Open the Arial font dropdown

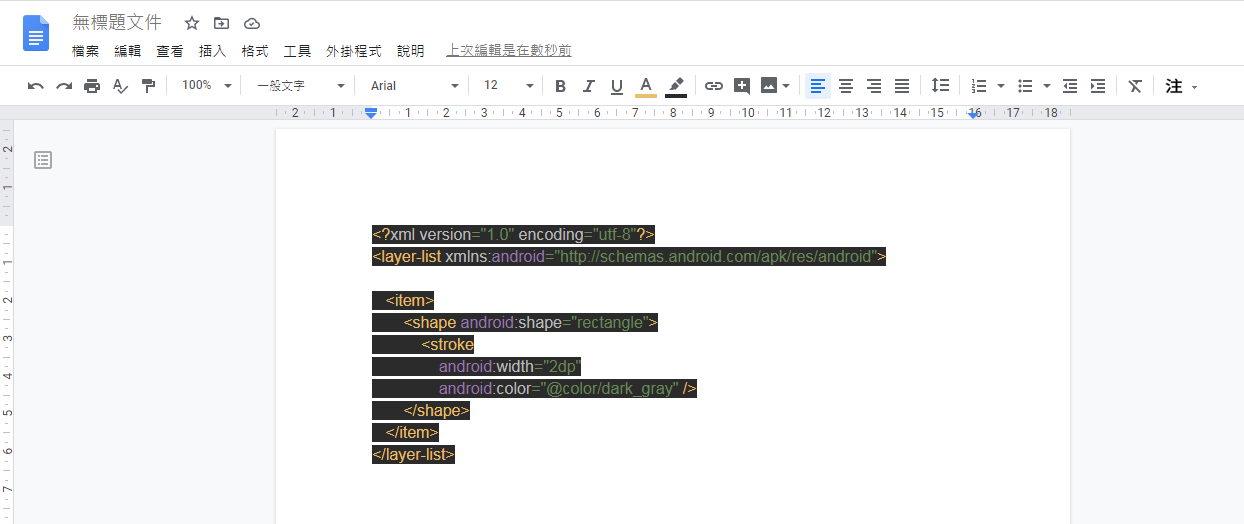click(x=414, y=86)
